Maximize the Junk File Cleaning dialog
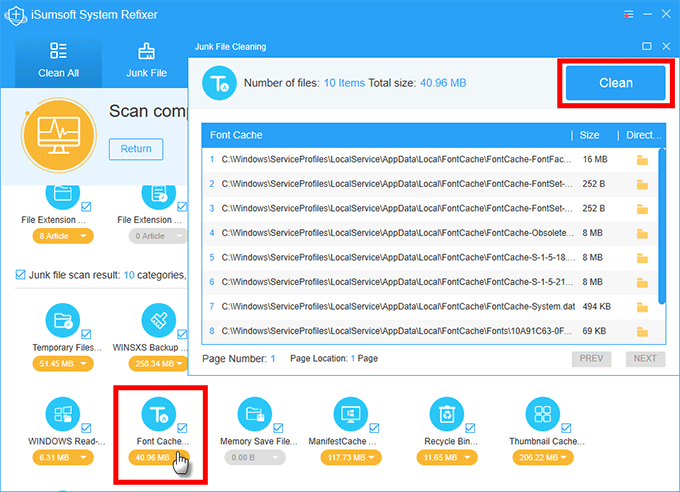Viewport: 680px width, 492px height. [x=647, y=46]
